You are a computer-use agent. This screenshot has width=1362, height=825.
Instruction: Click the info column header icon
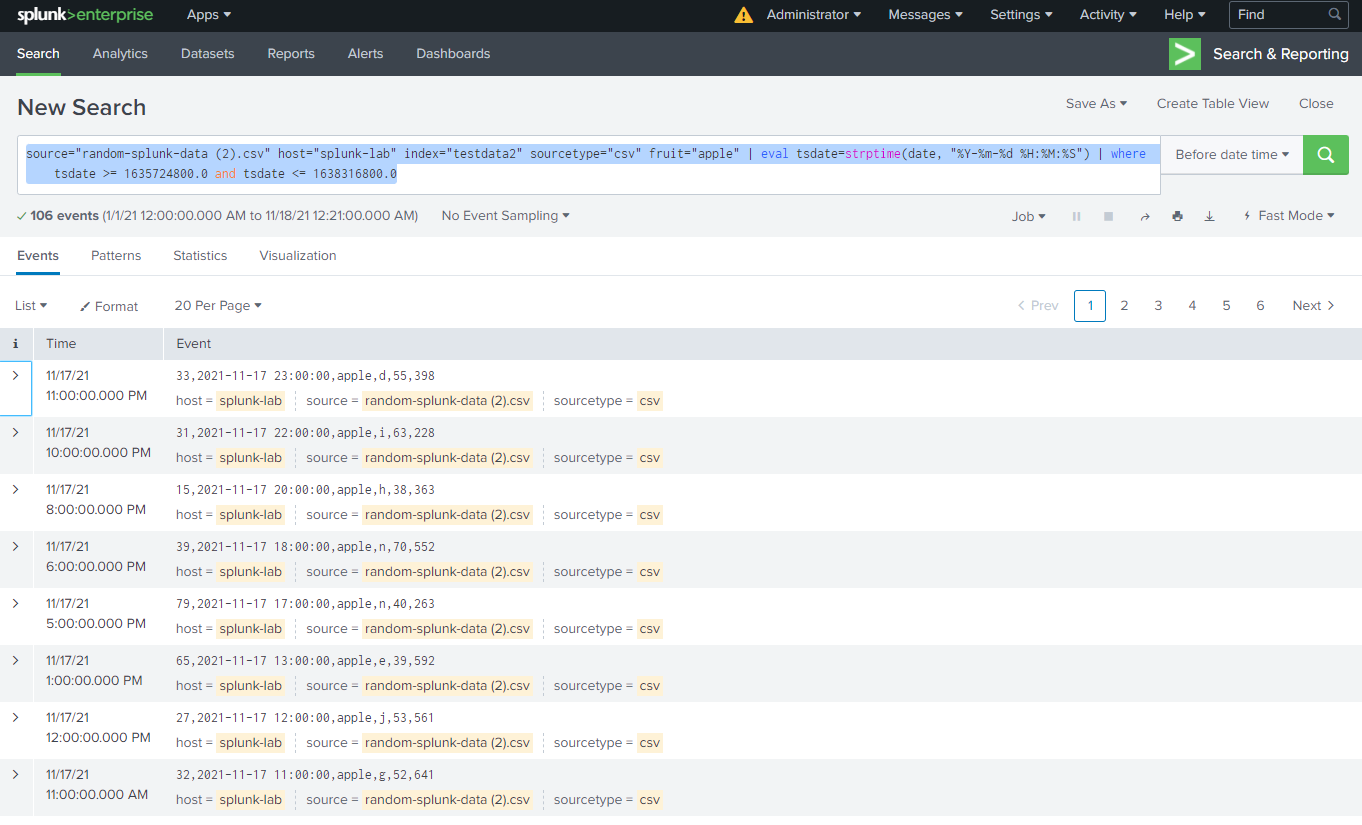pyautogui.click(x=15, y=344)
